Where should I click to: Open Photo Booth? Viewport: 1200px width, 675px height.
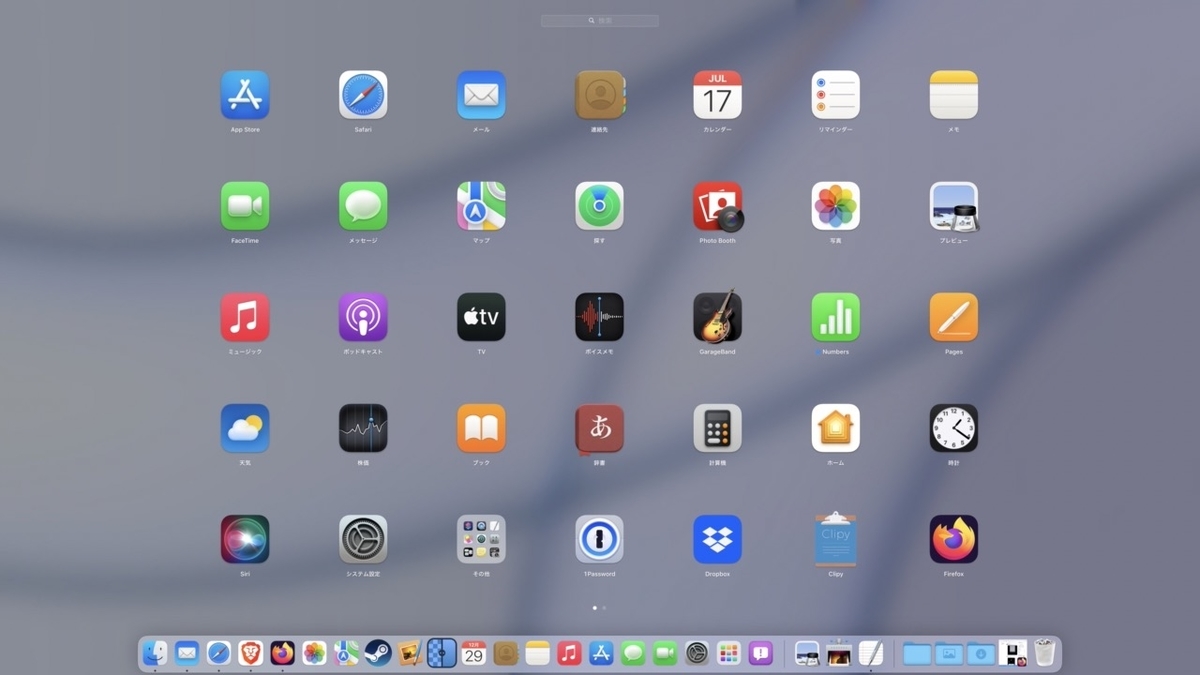(718, 206)
